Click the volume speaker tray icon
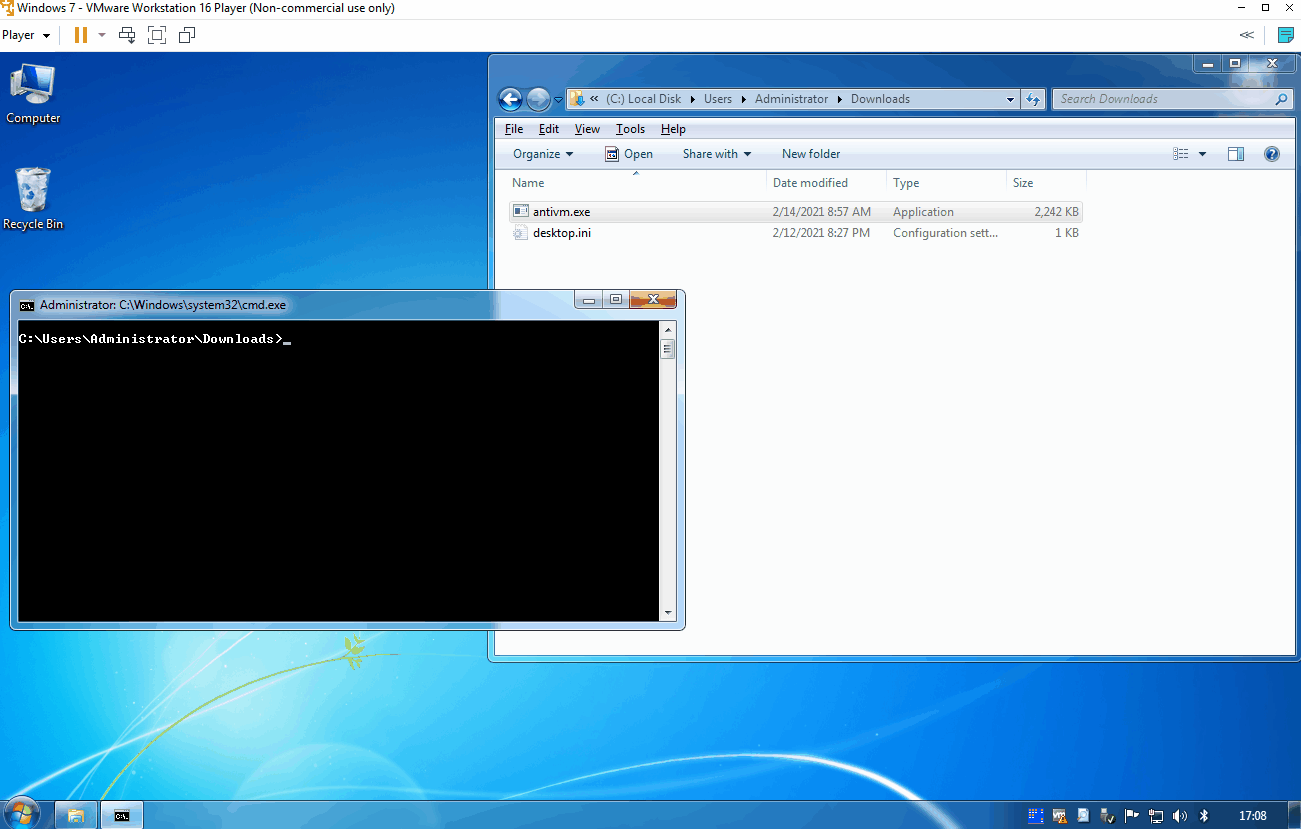 coord(1180,815)
